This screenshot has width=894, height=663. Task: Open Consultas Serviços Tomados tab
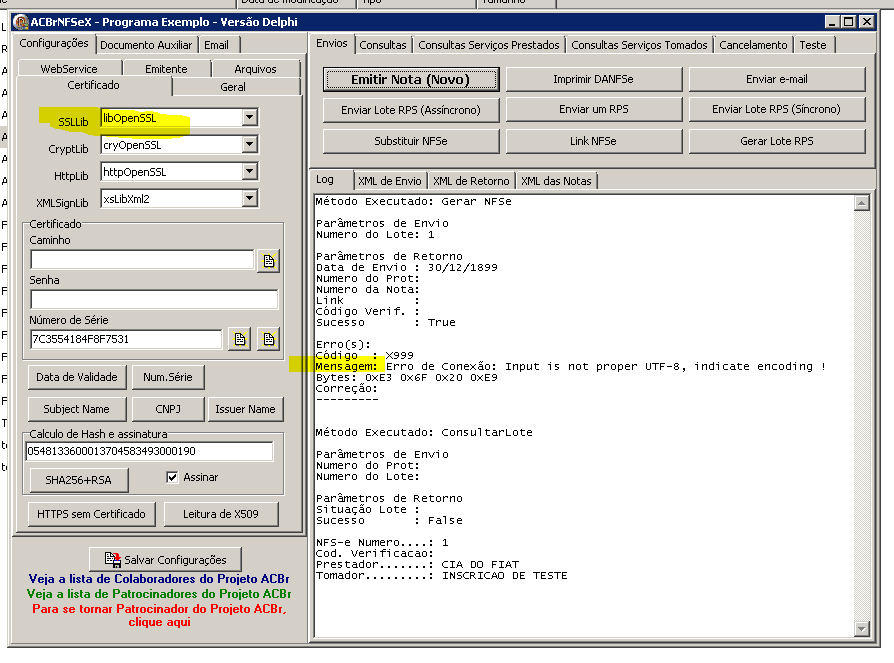(639, 45)
